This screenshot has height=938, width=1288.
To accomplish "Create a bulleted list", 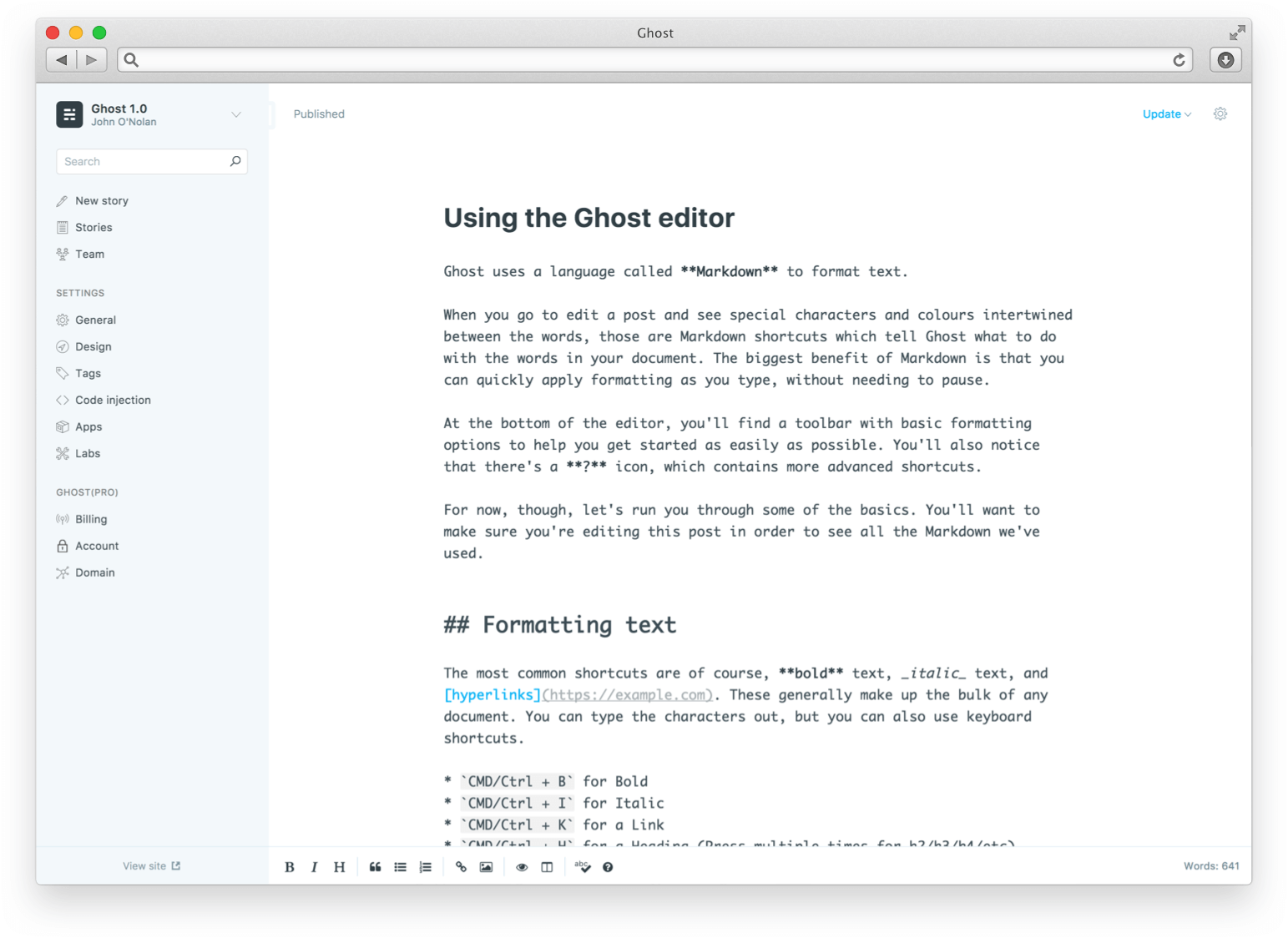I will point(400,867).
